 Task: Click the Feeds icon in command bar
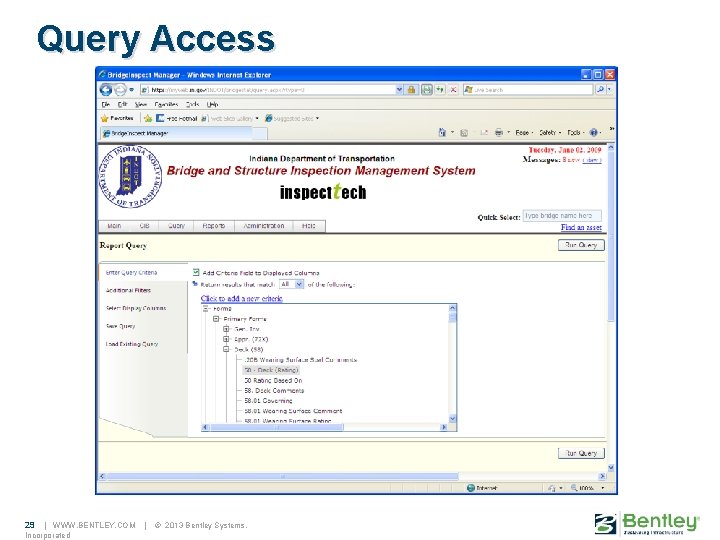click(x=464, y=133)
